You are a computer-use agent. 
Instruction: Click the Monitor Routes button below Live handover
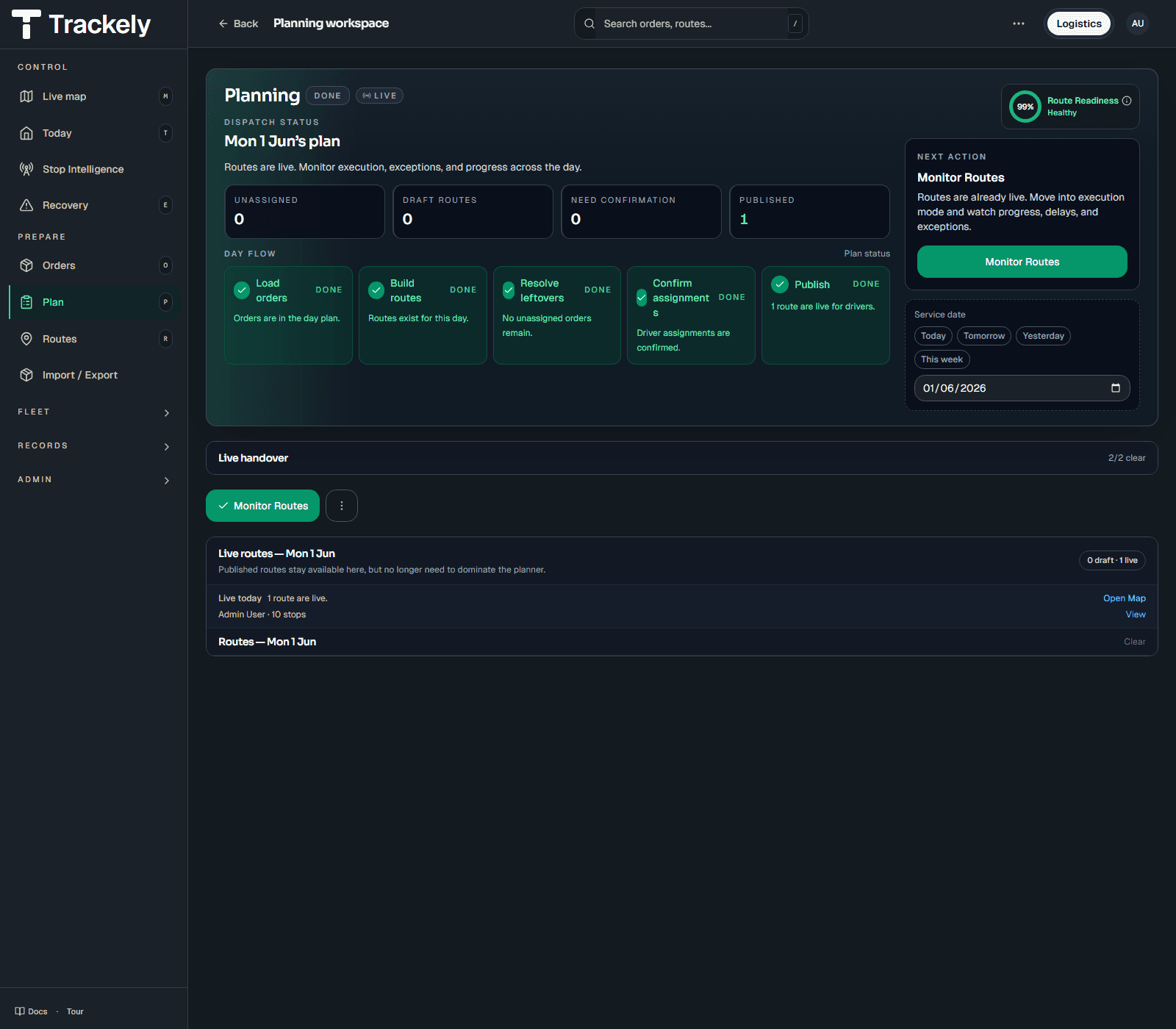pos(262,506)
